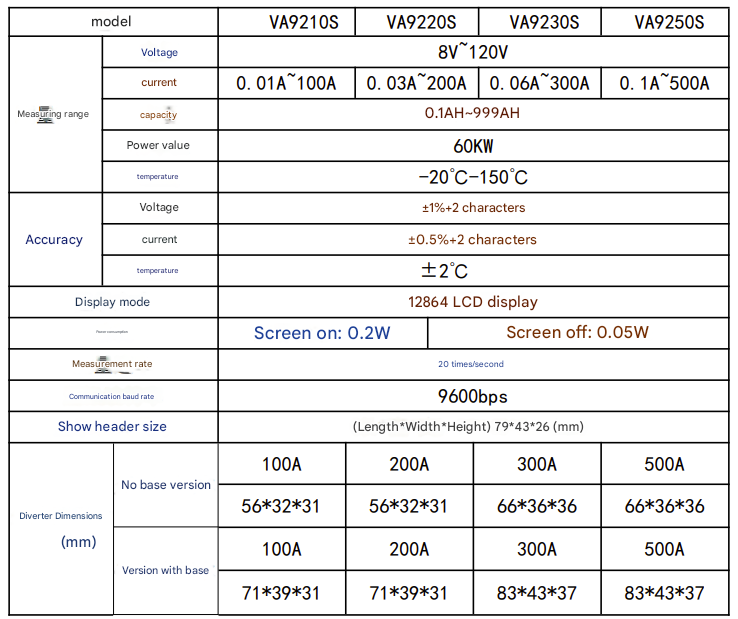This screenshot has height=619, width=738.
Task: Click the 'model' header label
Action: (x=111, y=22)
